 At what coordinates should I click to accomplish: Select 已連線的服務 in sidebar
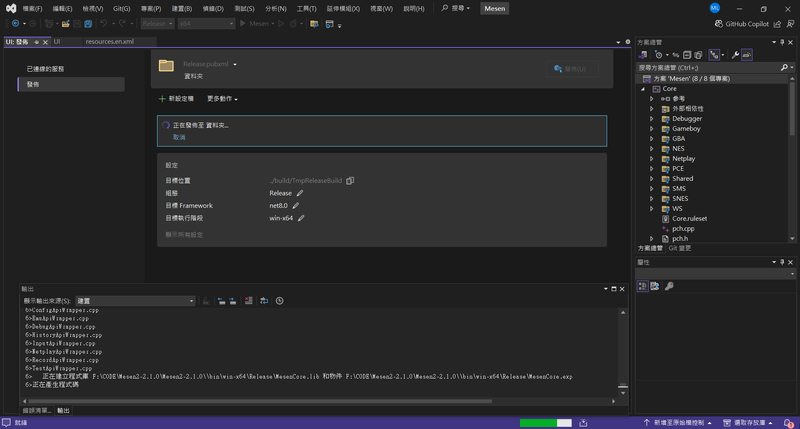pyautogui.click(x=45, y=69)
